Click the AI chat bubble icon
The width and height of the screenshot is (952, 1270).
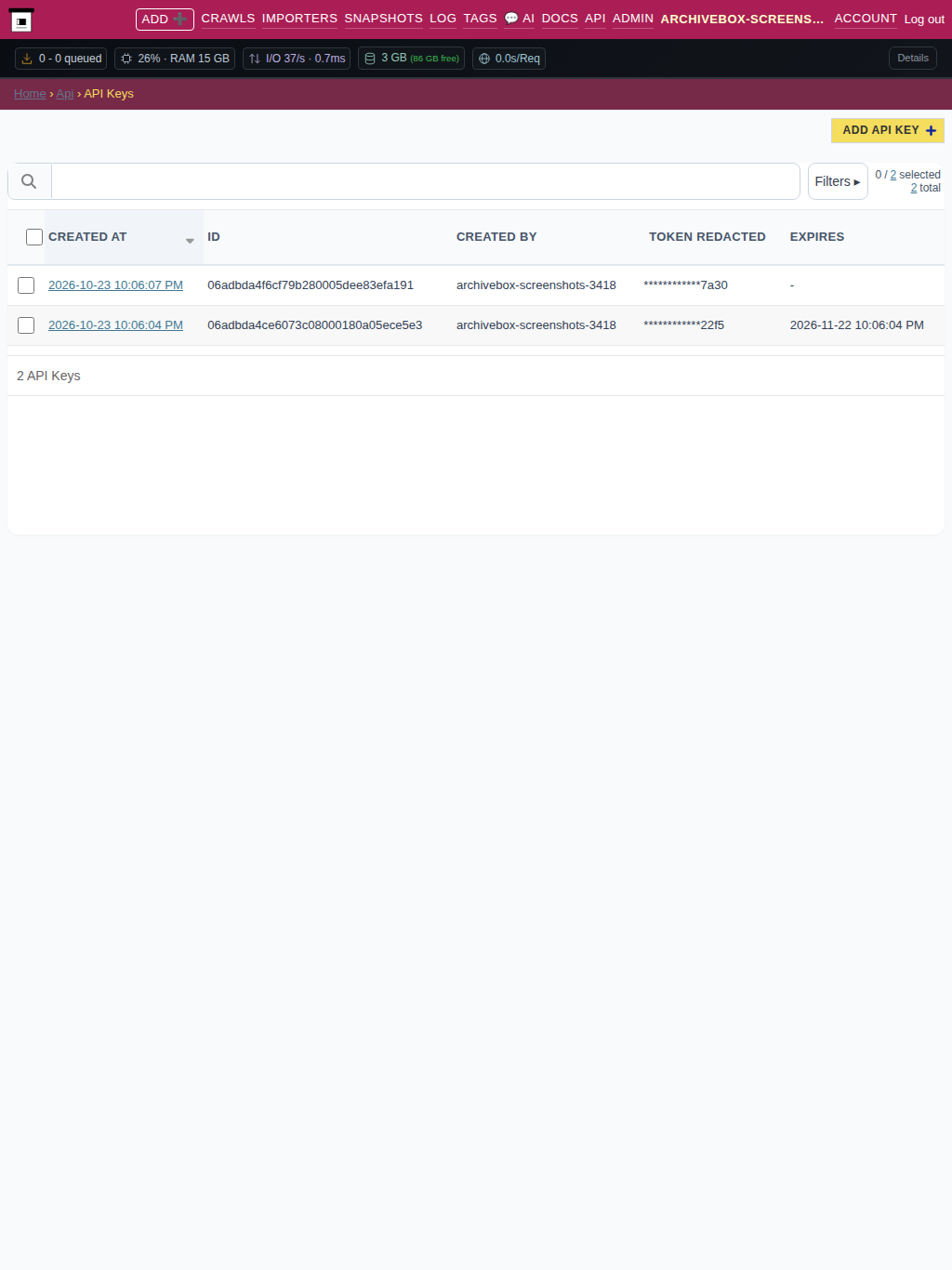(511, 19)
